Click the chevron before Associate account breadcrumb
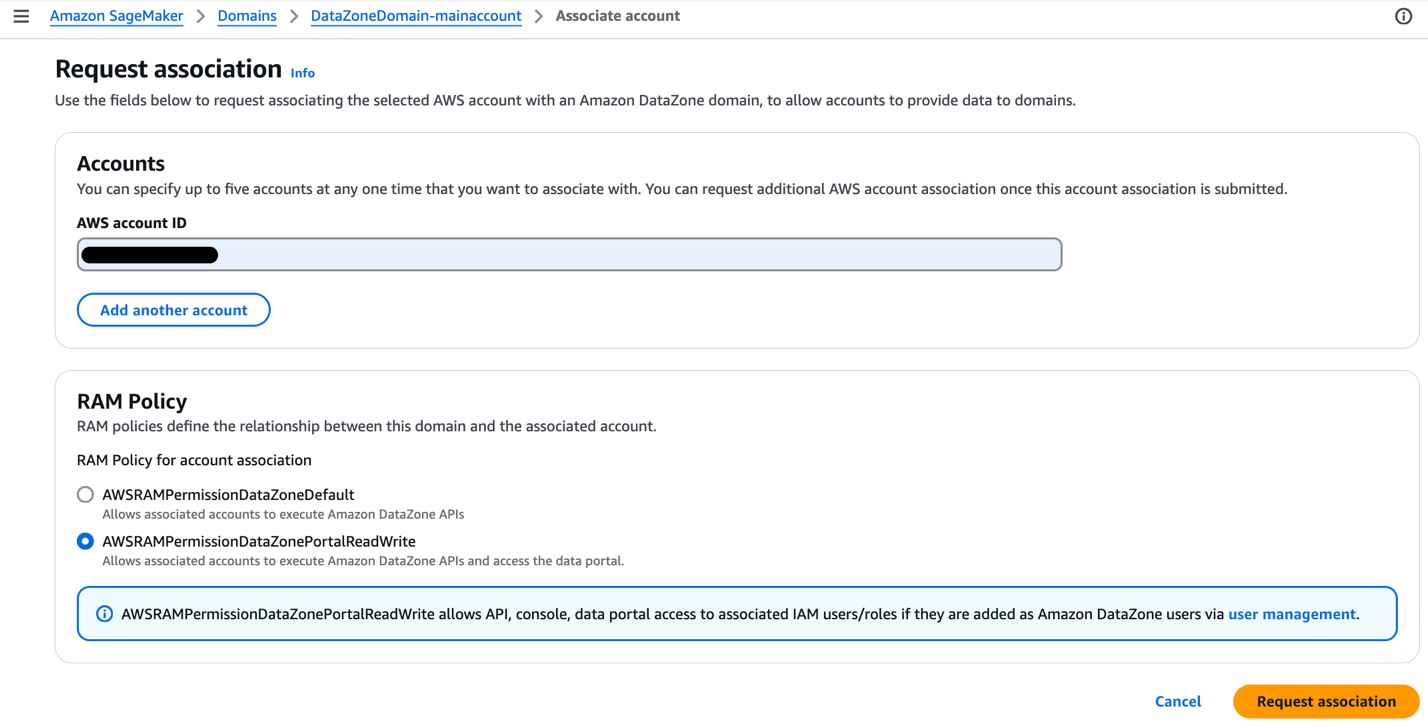 (539, 16)
